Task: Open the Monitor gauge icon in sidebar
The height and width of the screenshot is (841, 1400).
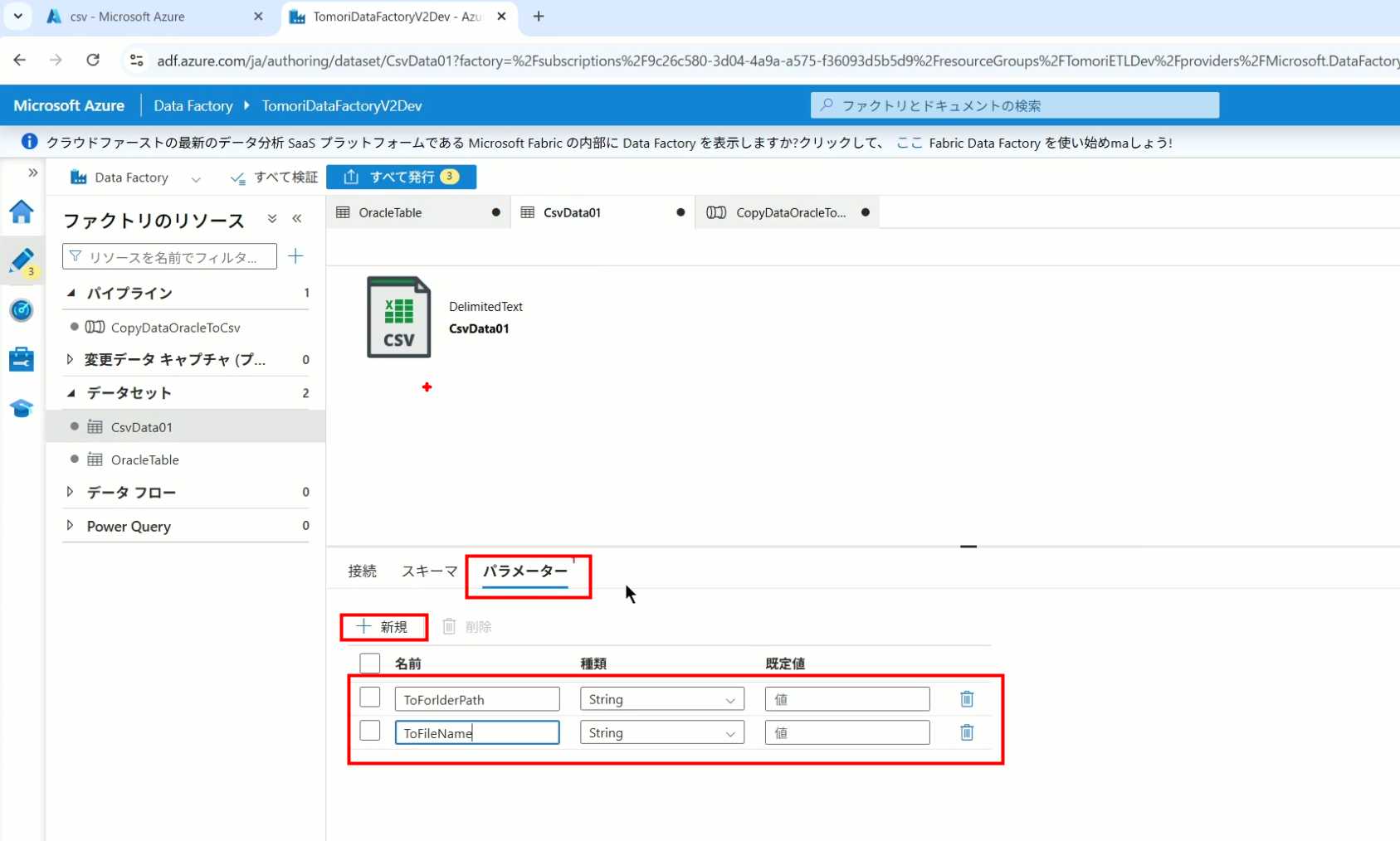Action: [22, 310]
